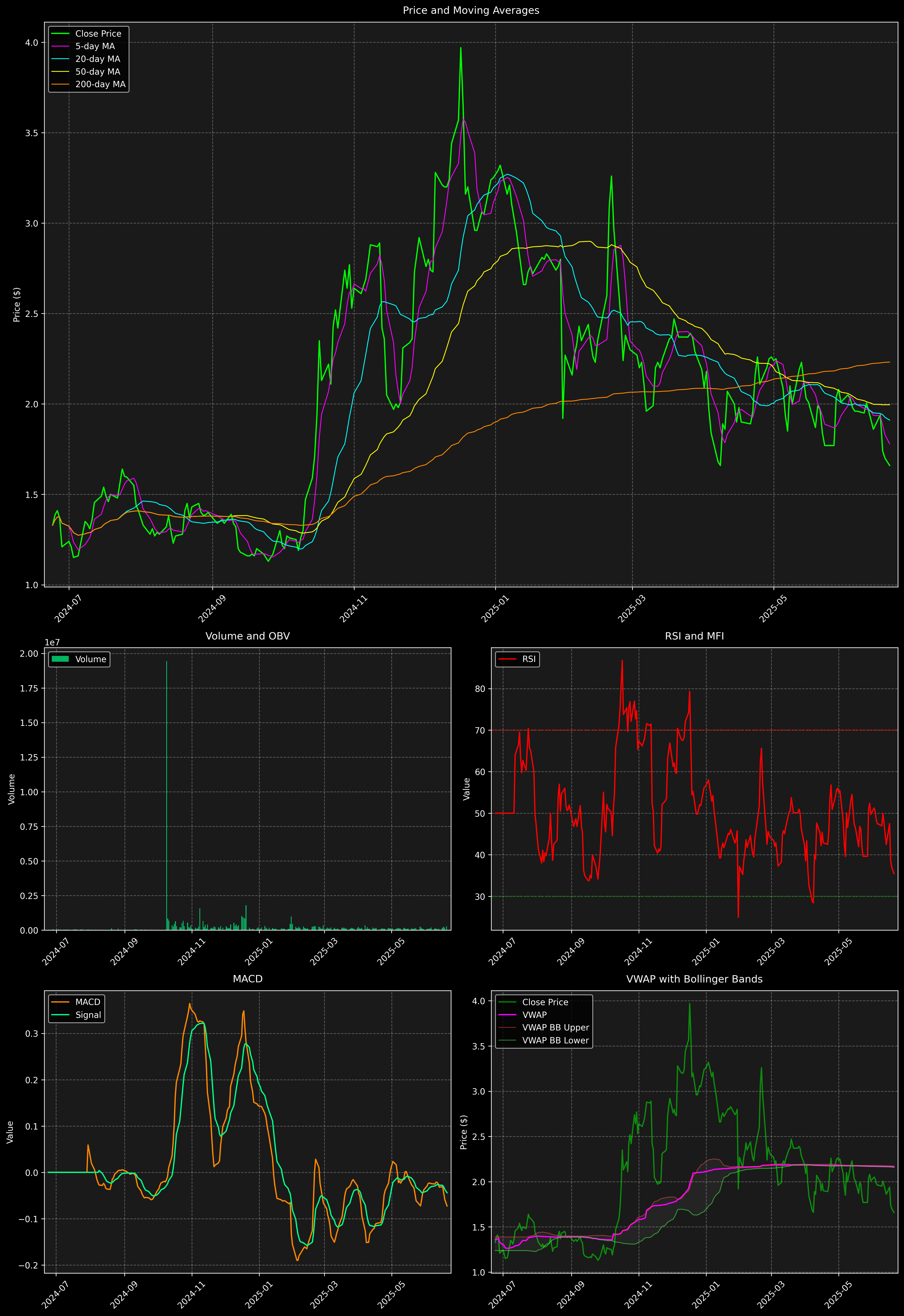Screen dimensions: 904x1316
Task: Click the green 'Volume' legend swatch
Action: pyautogui.click(x=60, y=659)
